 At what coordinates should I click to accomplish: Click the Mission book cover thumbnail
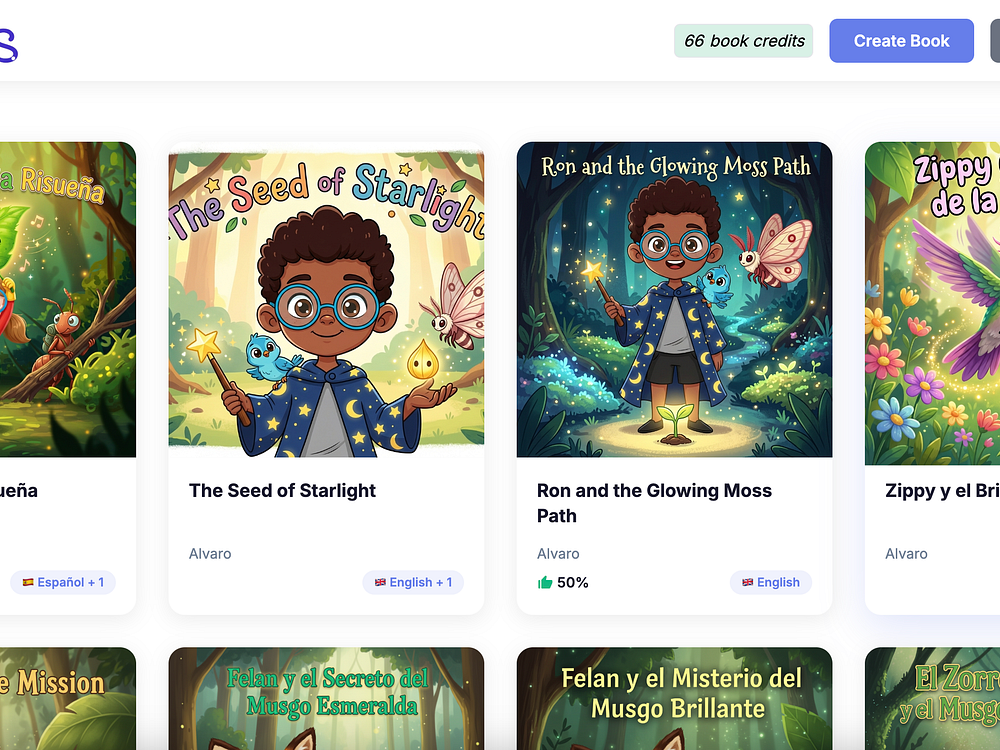click(68, 698)
